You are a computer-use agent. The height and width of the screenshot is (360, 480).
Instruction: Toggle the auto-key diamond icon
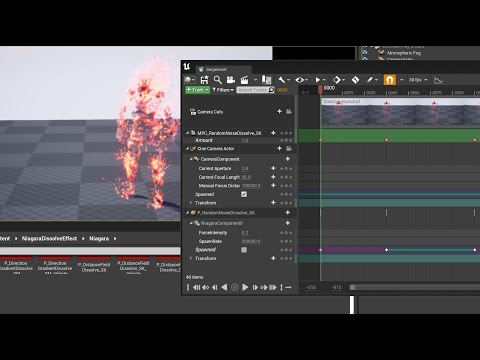pos(355,80)
